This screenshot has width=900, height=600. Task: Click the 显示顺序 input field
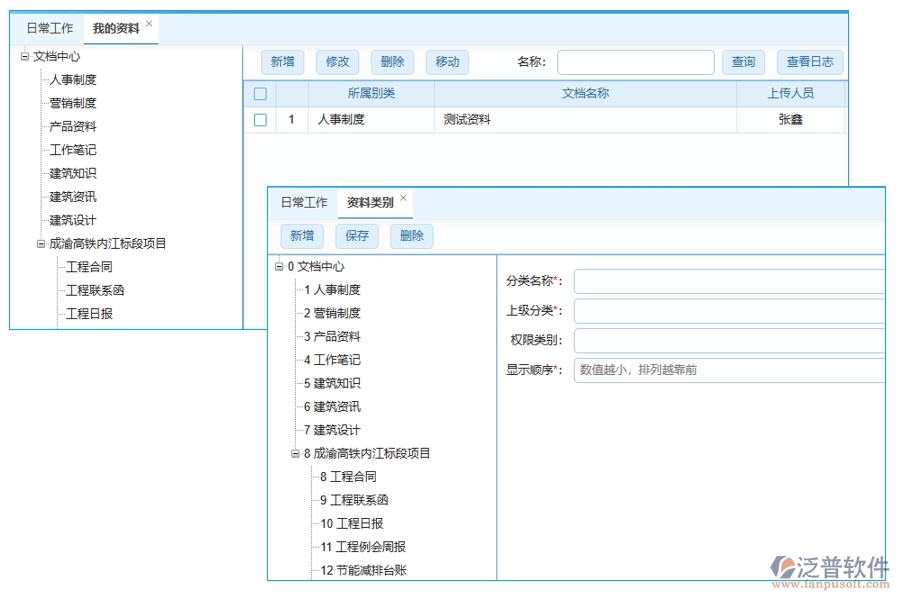(x=730, y=370)
